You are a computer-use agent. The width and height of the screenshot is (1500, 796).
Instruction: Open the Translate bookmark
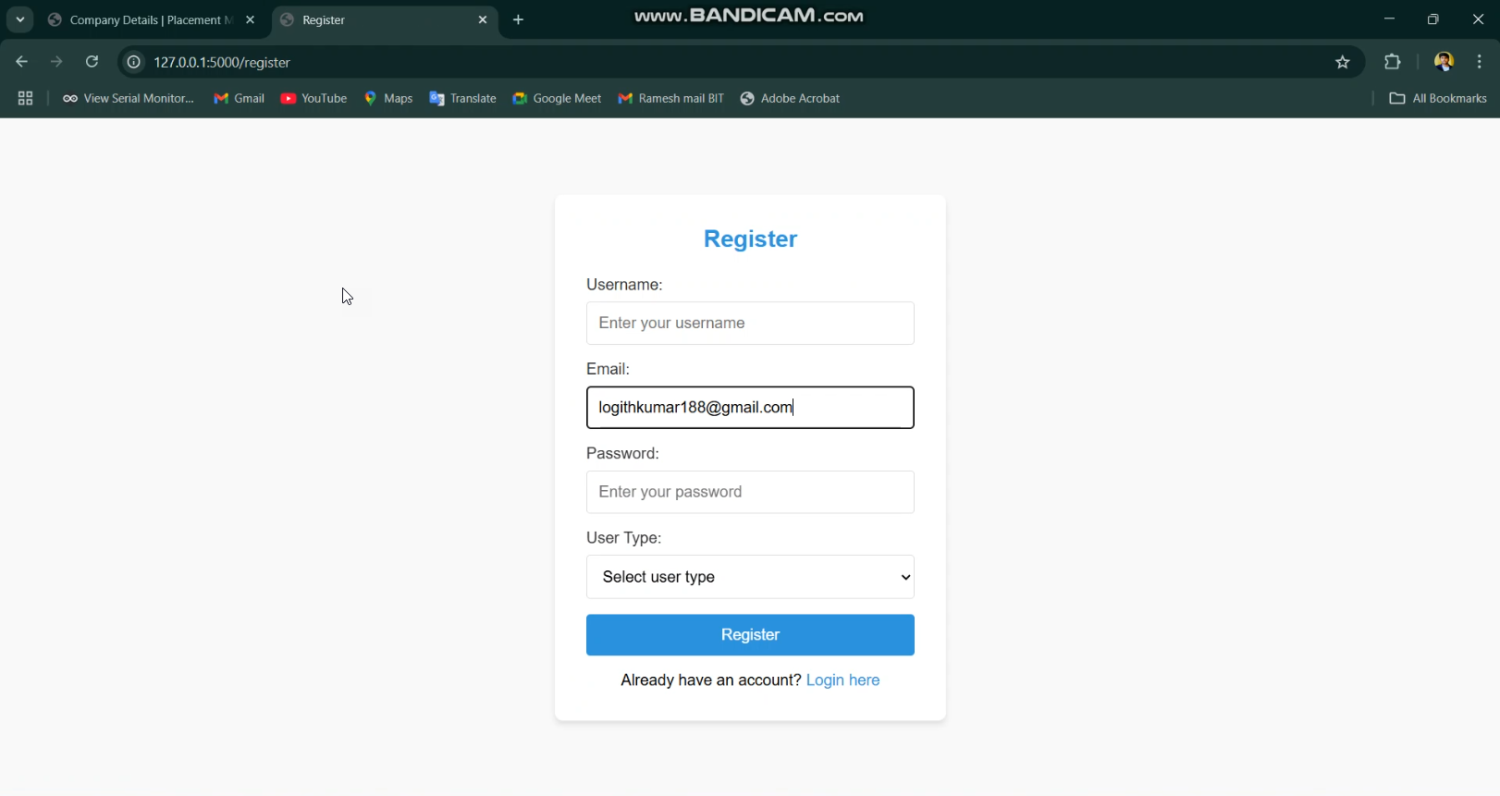[x=463, y=98]
